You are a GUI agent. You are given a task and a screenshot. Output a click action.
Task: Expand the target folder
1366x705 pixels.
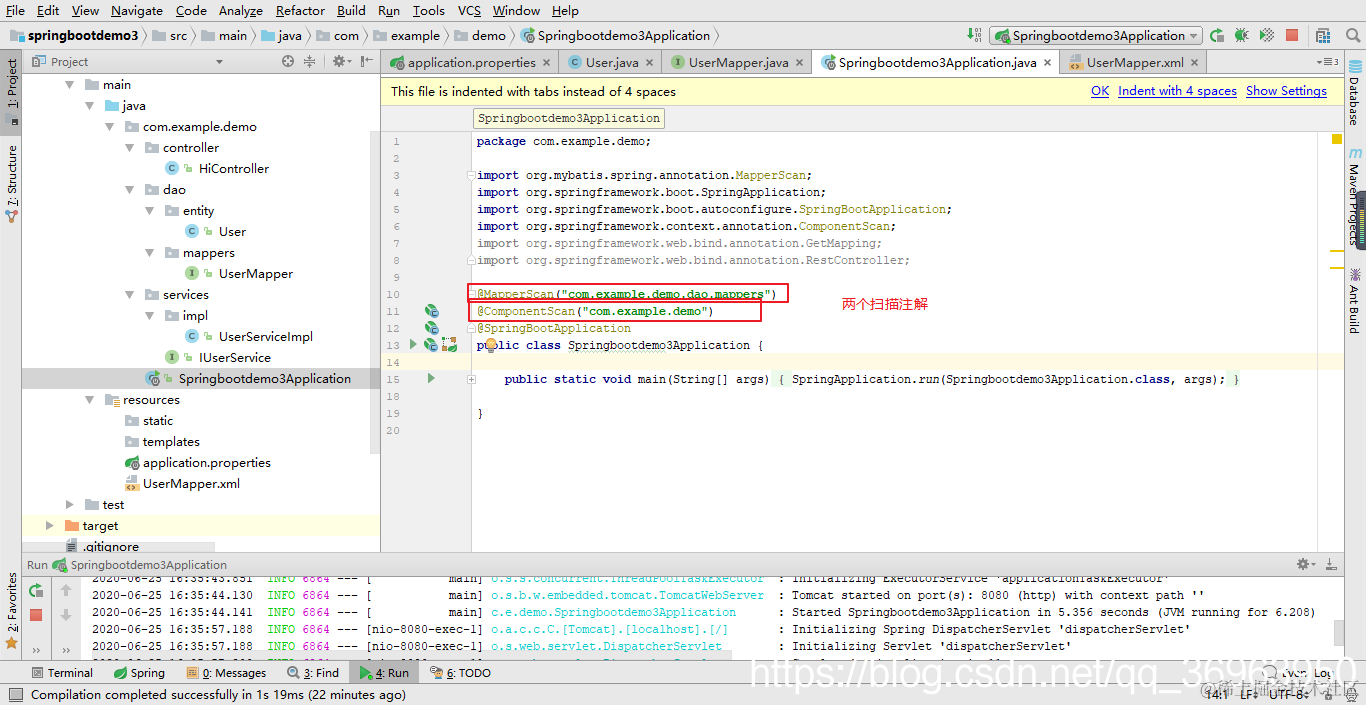pos(50,526)
